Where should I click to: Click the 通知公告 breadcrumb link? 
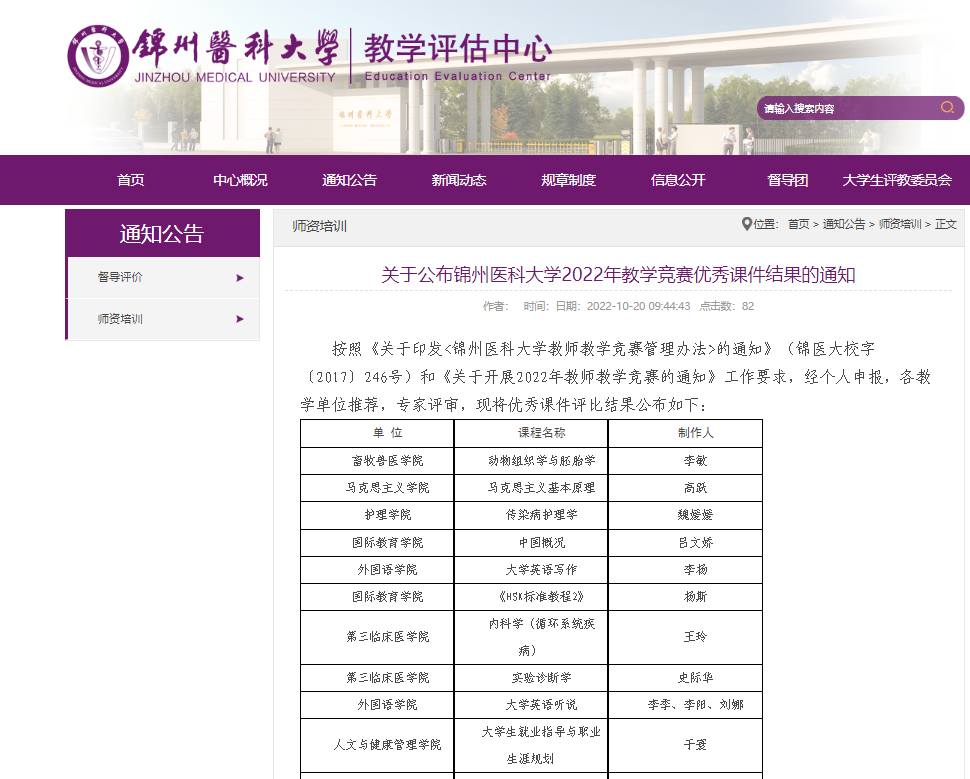[x=843, y=225]
